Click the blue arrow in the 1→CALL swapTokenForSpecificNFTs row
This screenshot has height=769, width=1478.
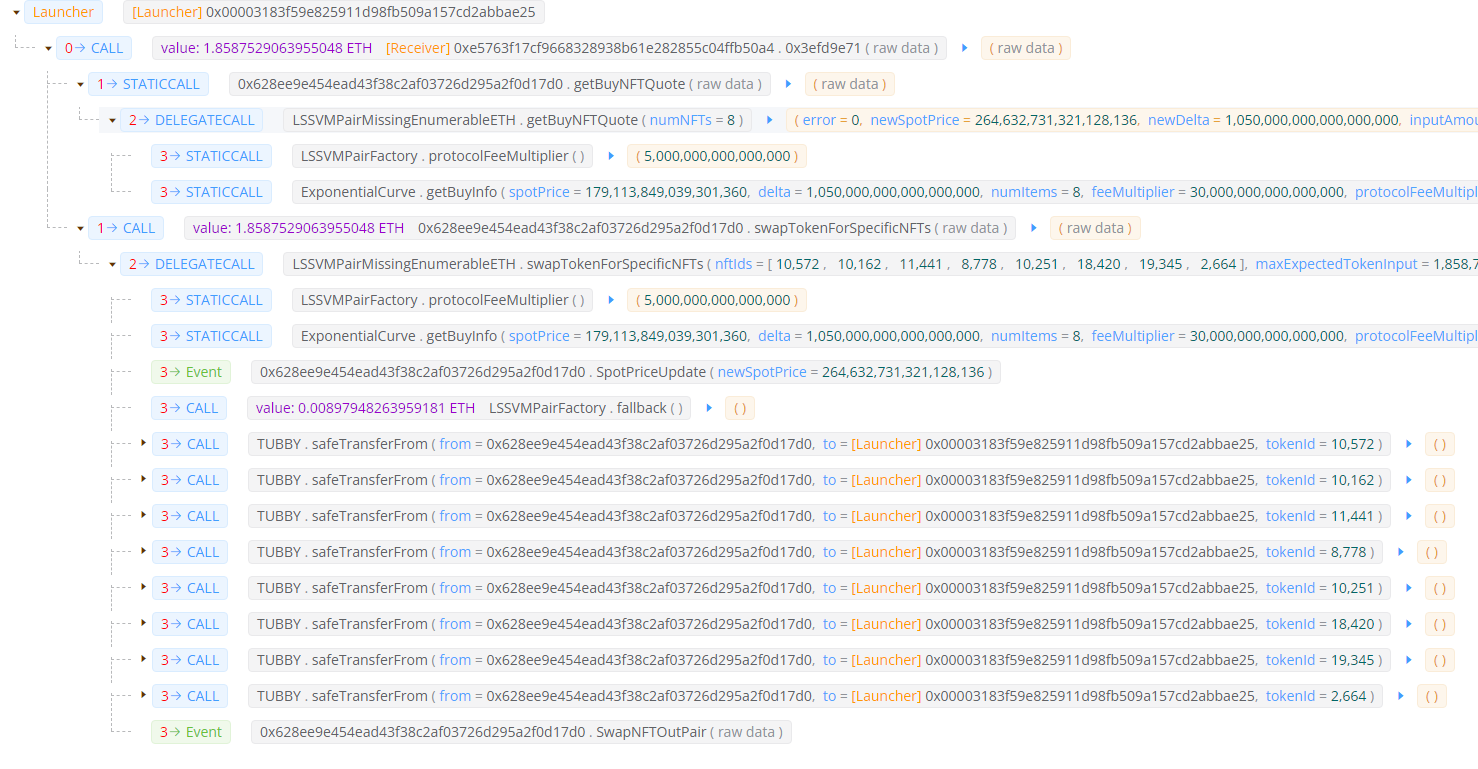click(1033, 228)
